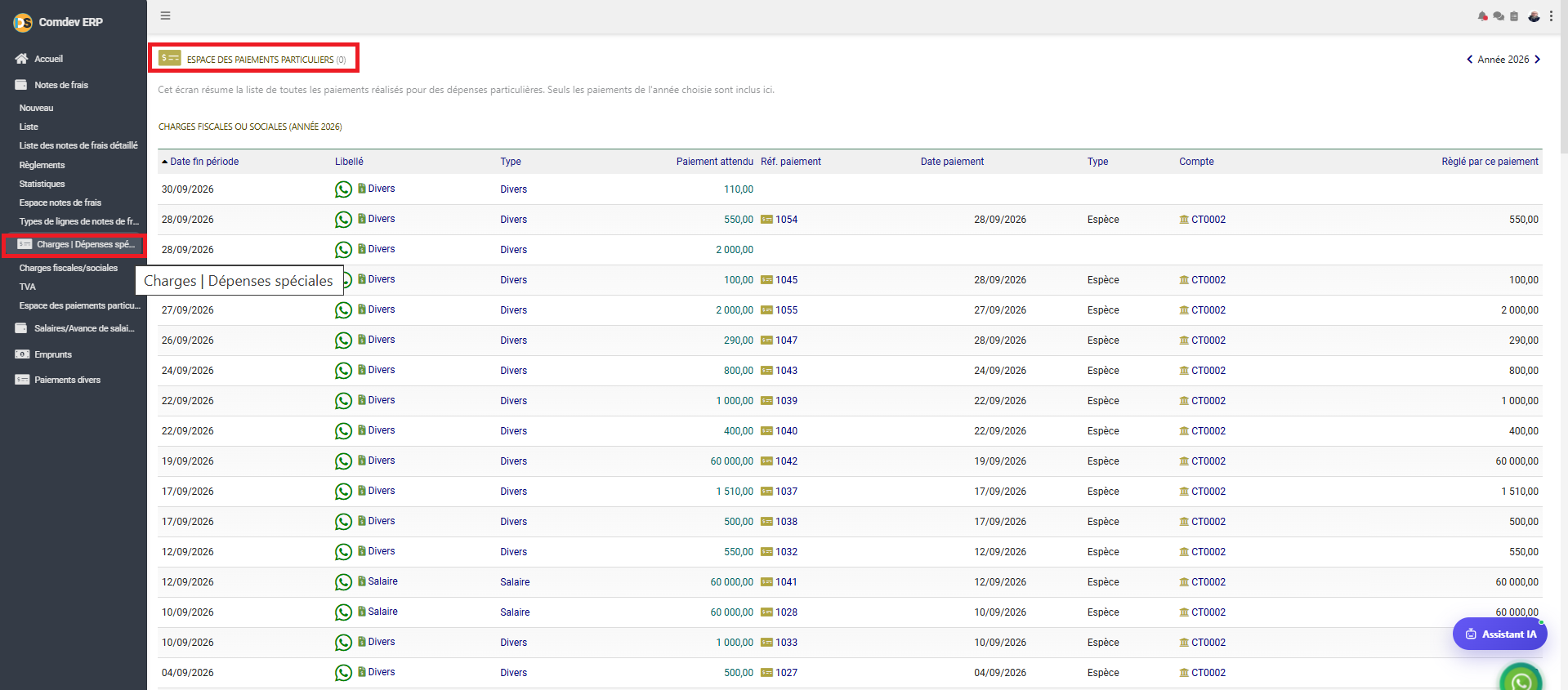Image resolution: width=1568 pixels, height=690 pixels.
Task: Go to the previous year with the left chevron
Action: pos(1470,60)
